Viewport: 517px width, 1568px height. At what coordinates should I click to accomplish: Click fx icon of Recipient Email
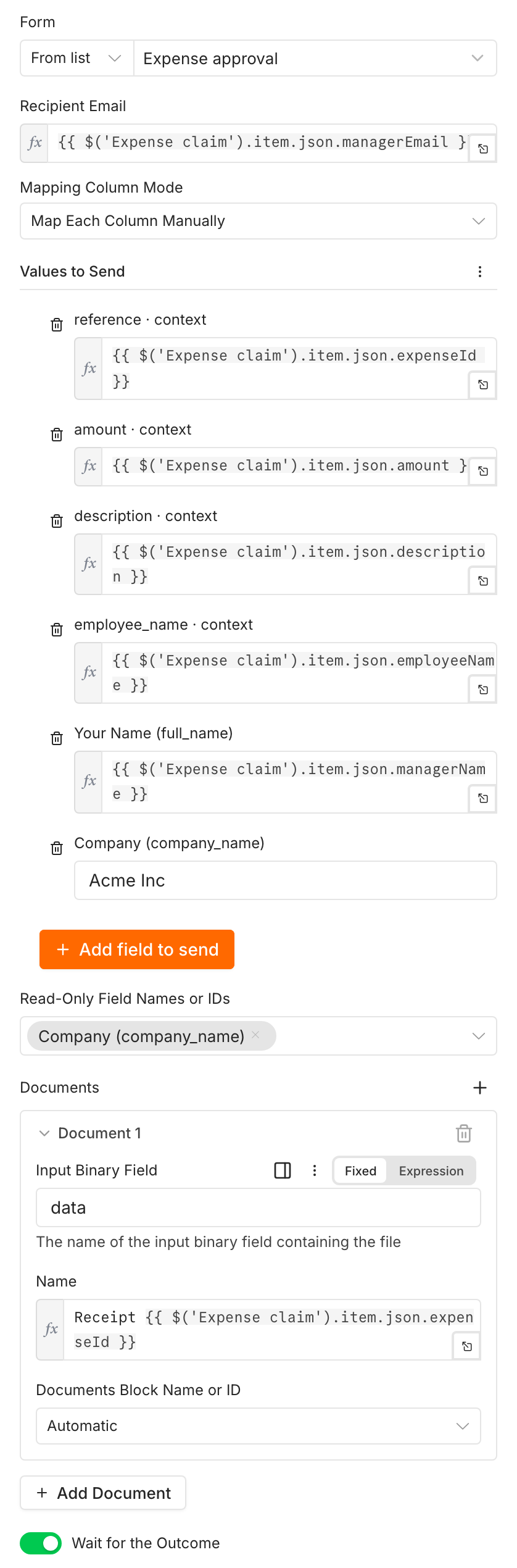coord(35,143)
